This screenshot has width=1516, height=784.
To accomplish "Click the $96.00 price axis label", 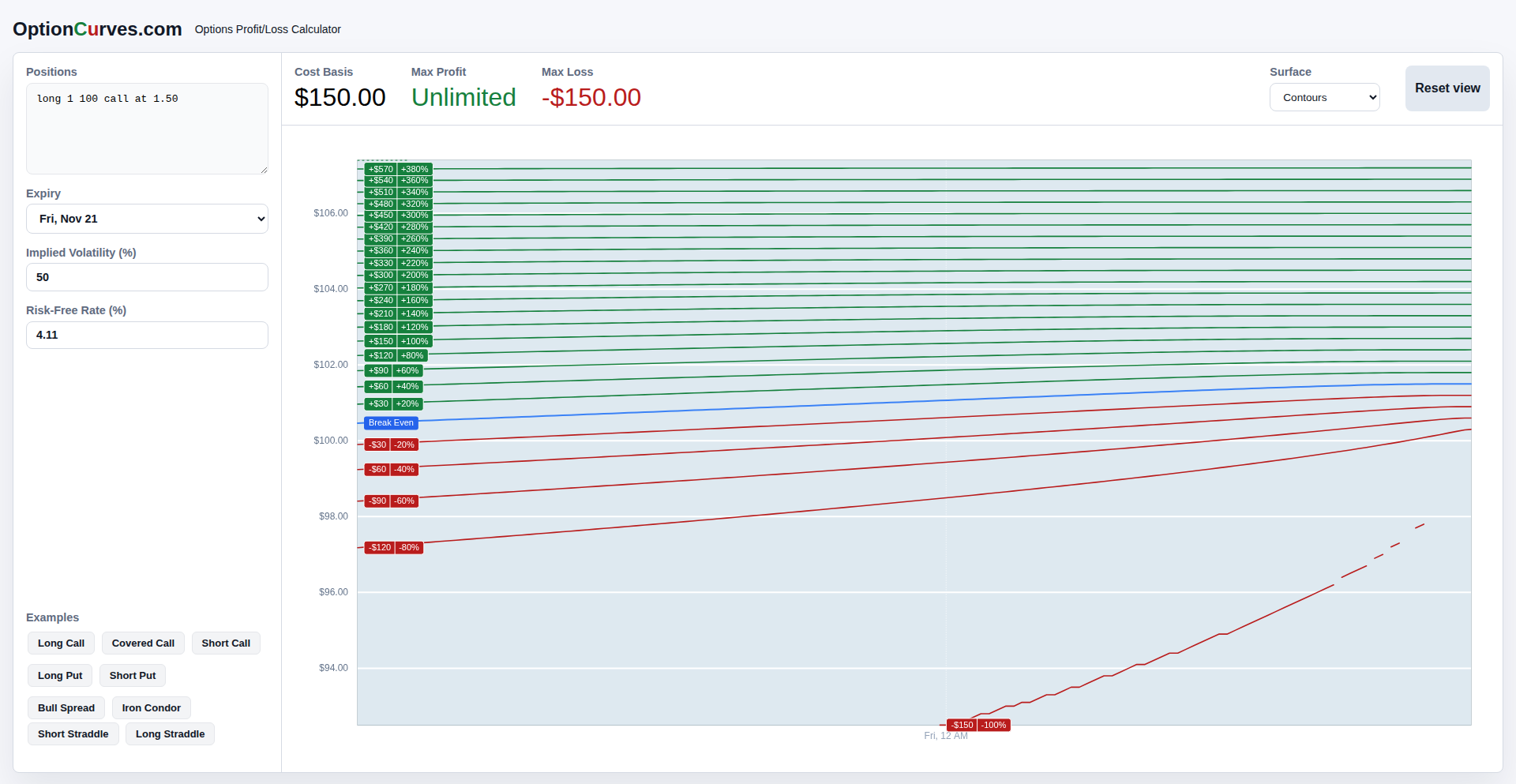I will (333, 592).
